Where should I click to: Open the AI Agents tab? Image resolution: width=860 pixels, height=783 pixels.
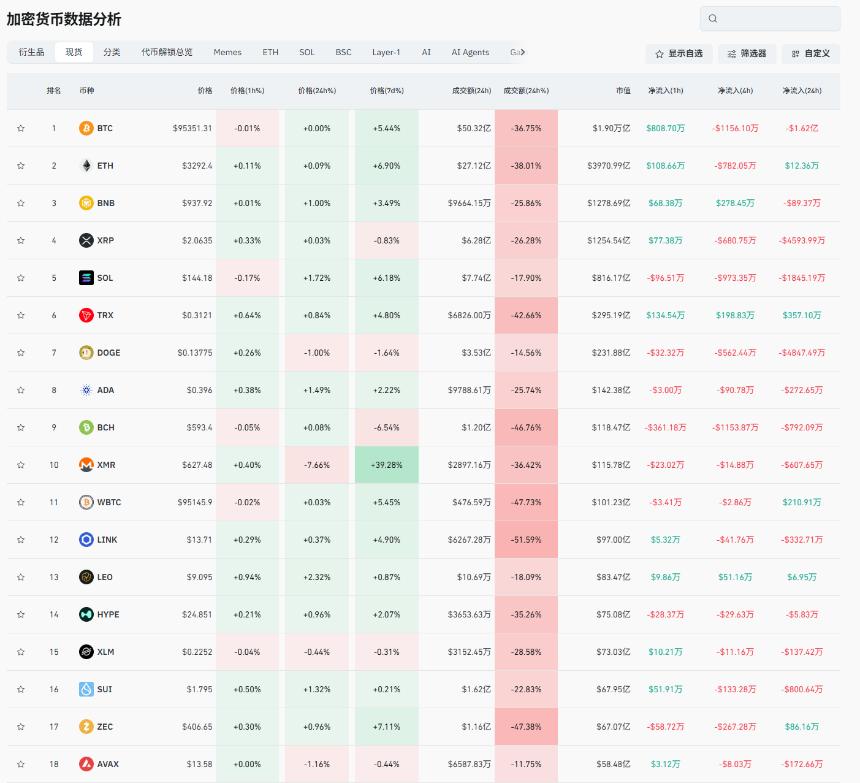point(470,52)
